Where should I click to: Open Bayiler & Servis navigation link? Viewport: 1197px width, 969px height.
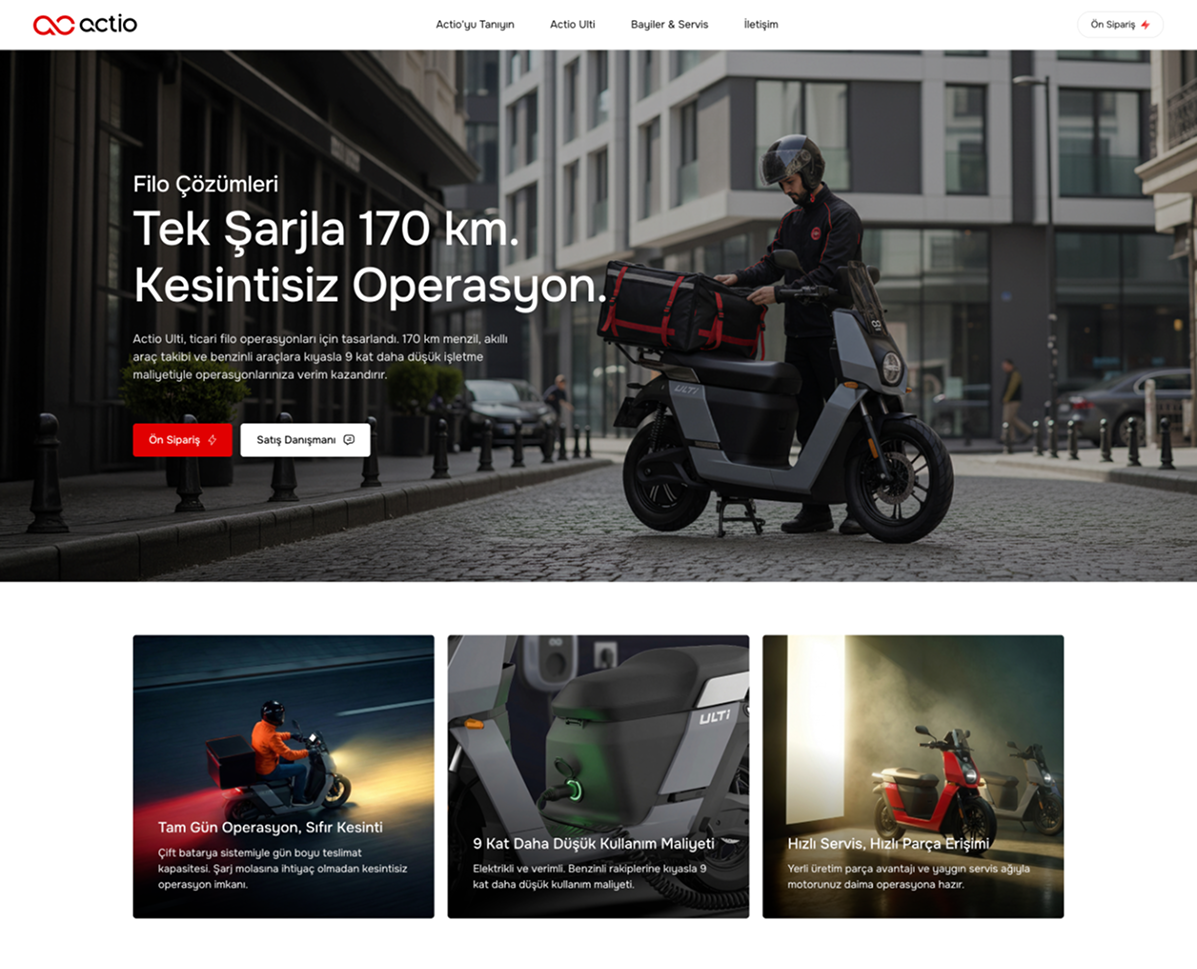[x=669, y=24]
